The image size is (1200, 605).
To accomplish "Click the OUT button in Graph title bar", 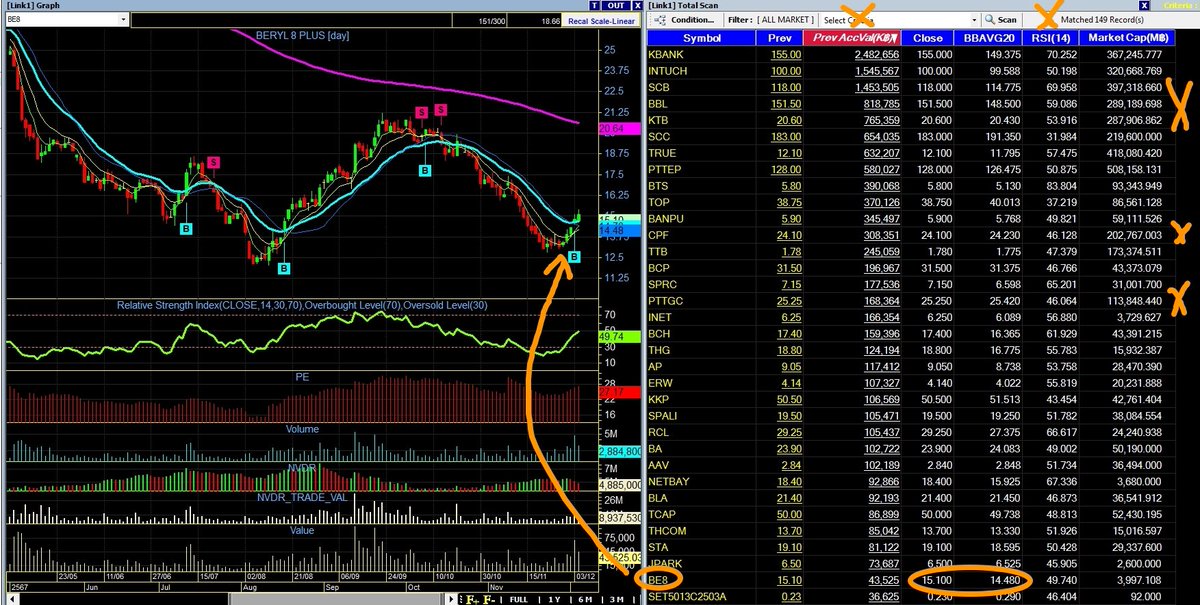I will 616,5.
